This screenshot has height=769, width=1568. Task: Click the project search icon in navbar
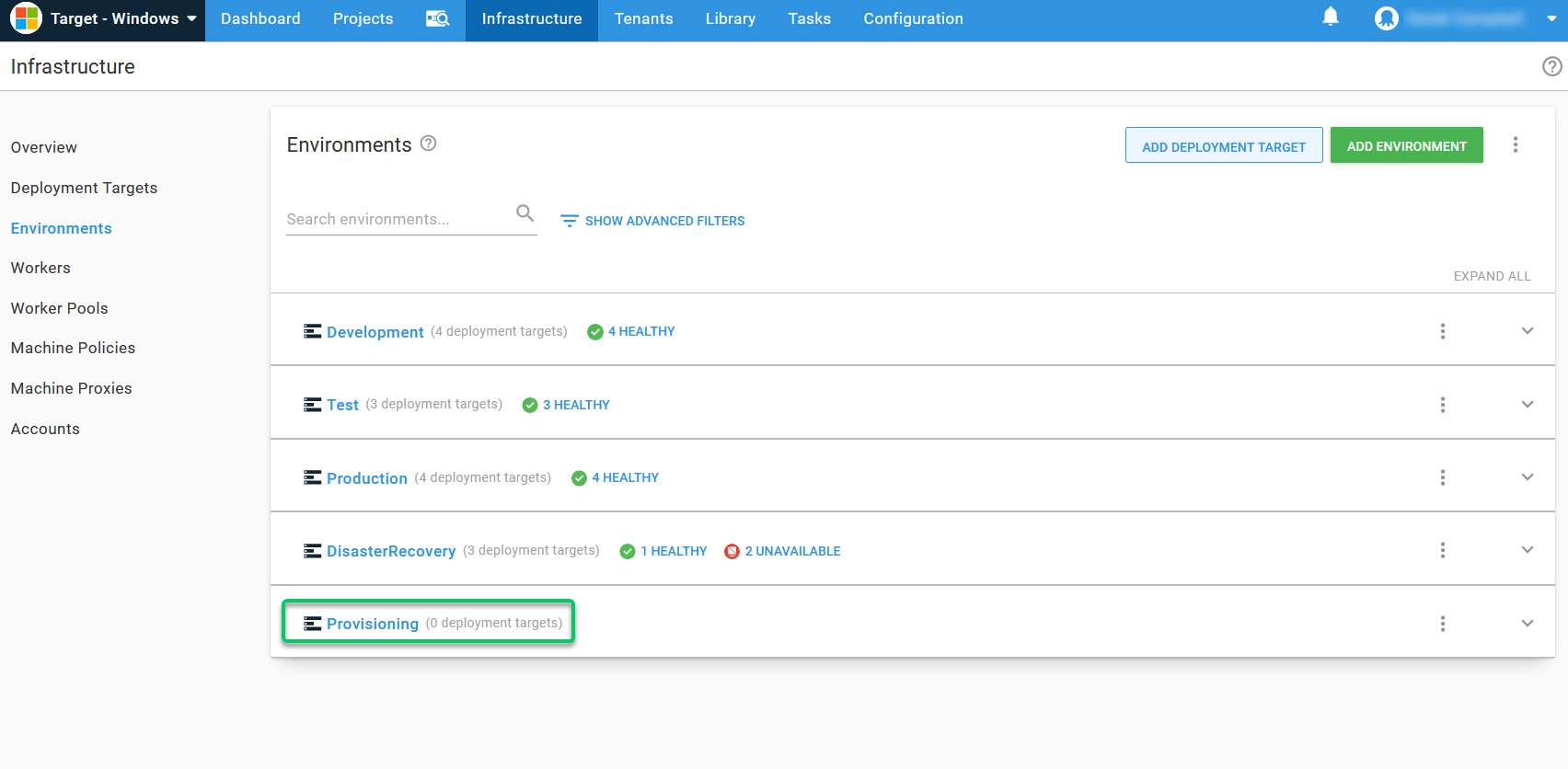tap(437, 18)
